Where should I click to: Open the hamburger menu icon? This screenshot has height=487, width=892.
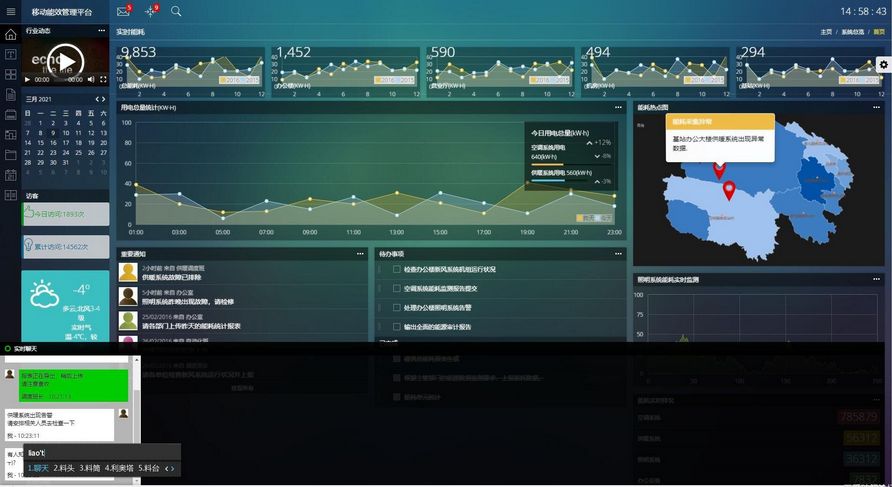(x=10, y=11)
